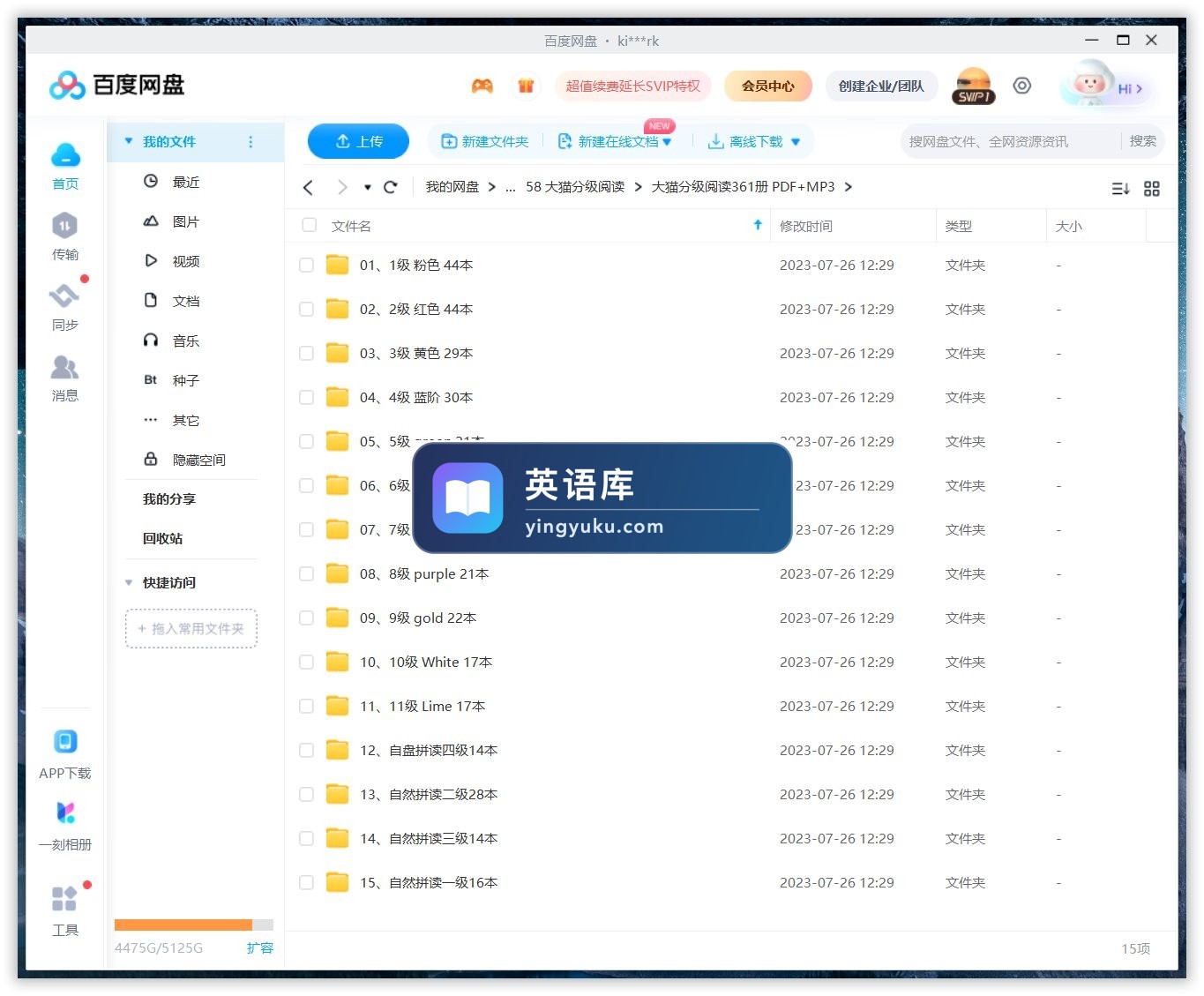This screenshot has width=1204, height=996.
Task: Click the SVIP1 badge icon
Action: pyautogui.click(x=974, y=86)
